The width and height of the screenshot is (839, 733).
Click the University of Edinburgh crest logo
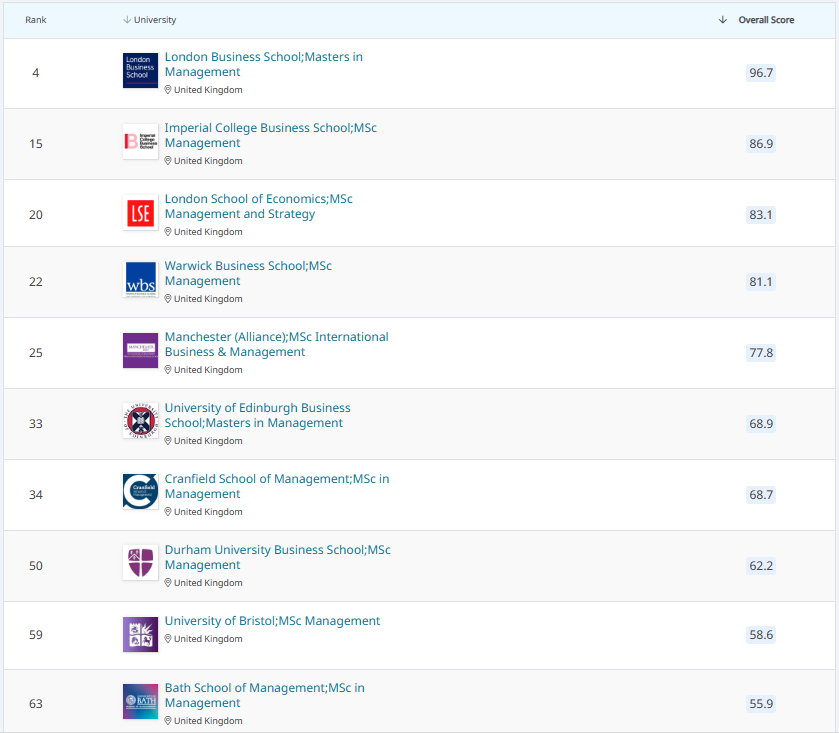(140, 421)
